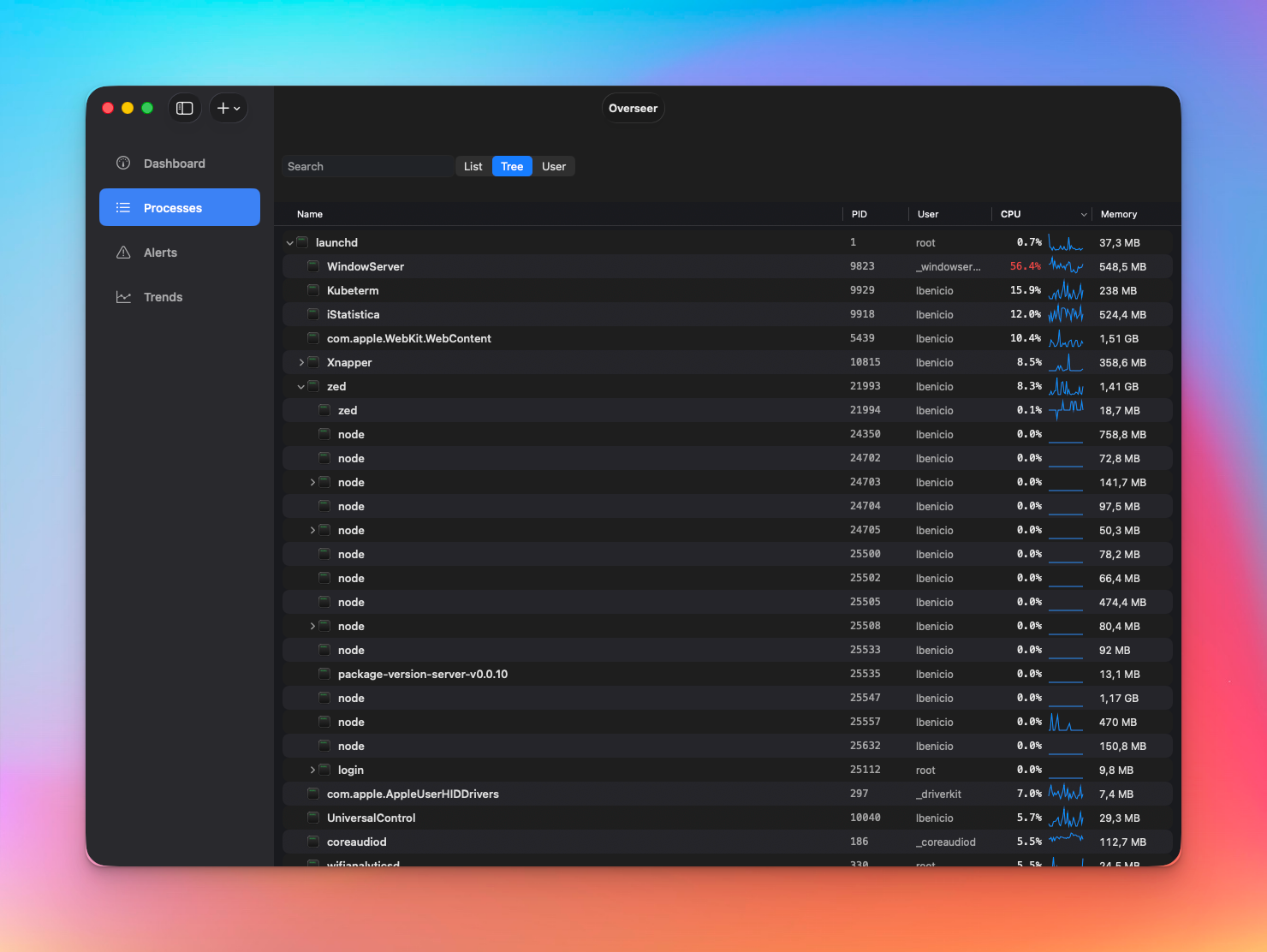Viewport: 1267px width, 952px height.
Task: Open Alerts via the warning icon
Action: [122, 252]
